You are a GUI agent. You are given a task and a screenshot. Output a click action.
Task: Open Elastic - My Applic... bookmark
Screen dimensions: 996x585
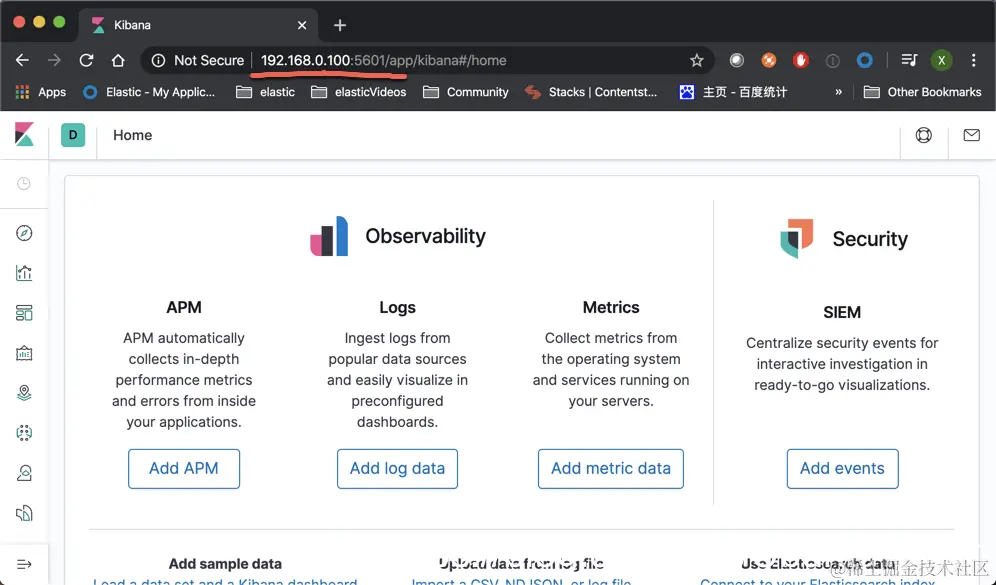tap(149, 92)
